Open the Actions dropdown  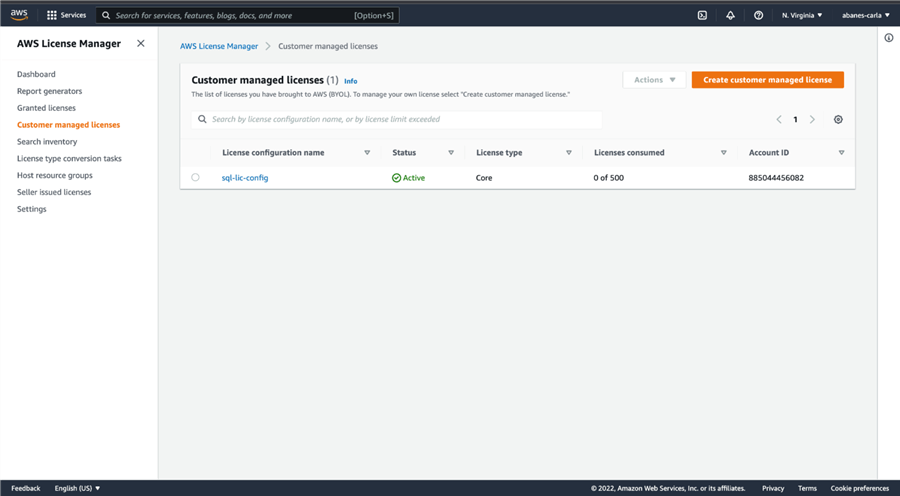(654, 80)
